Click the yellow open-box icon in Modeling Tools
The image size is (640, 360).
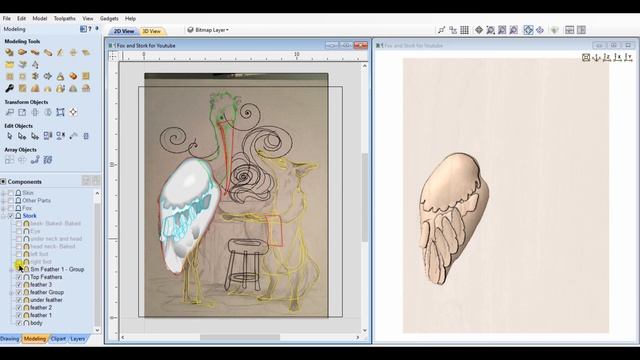click(9, 64)
